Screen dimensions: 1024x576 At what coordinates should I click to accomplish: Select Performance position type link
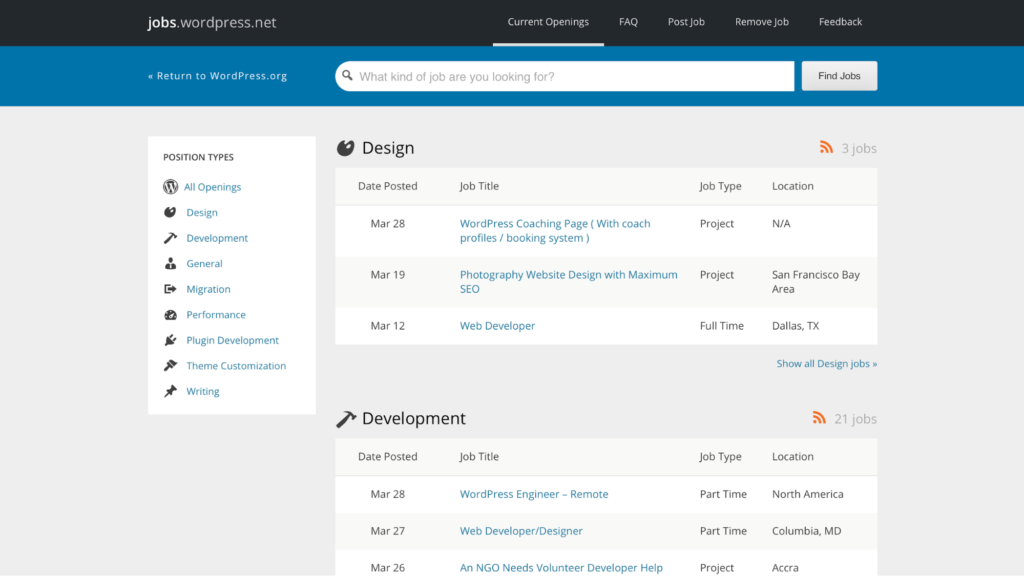pyautogui.click(x=216, y=315)
